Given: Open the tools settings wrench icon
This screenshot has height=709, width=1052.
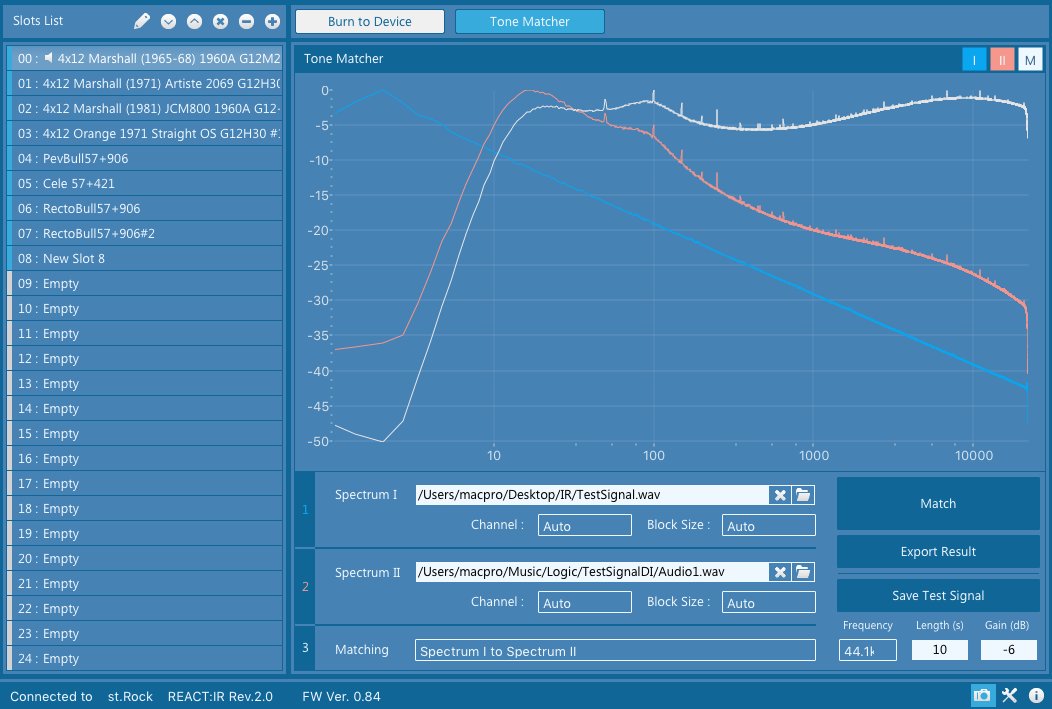Looking at the screenshot, I should pos(1009,696).
